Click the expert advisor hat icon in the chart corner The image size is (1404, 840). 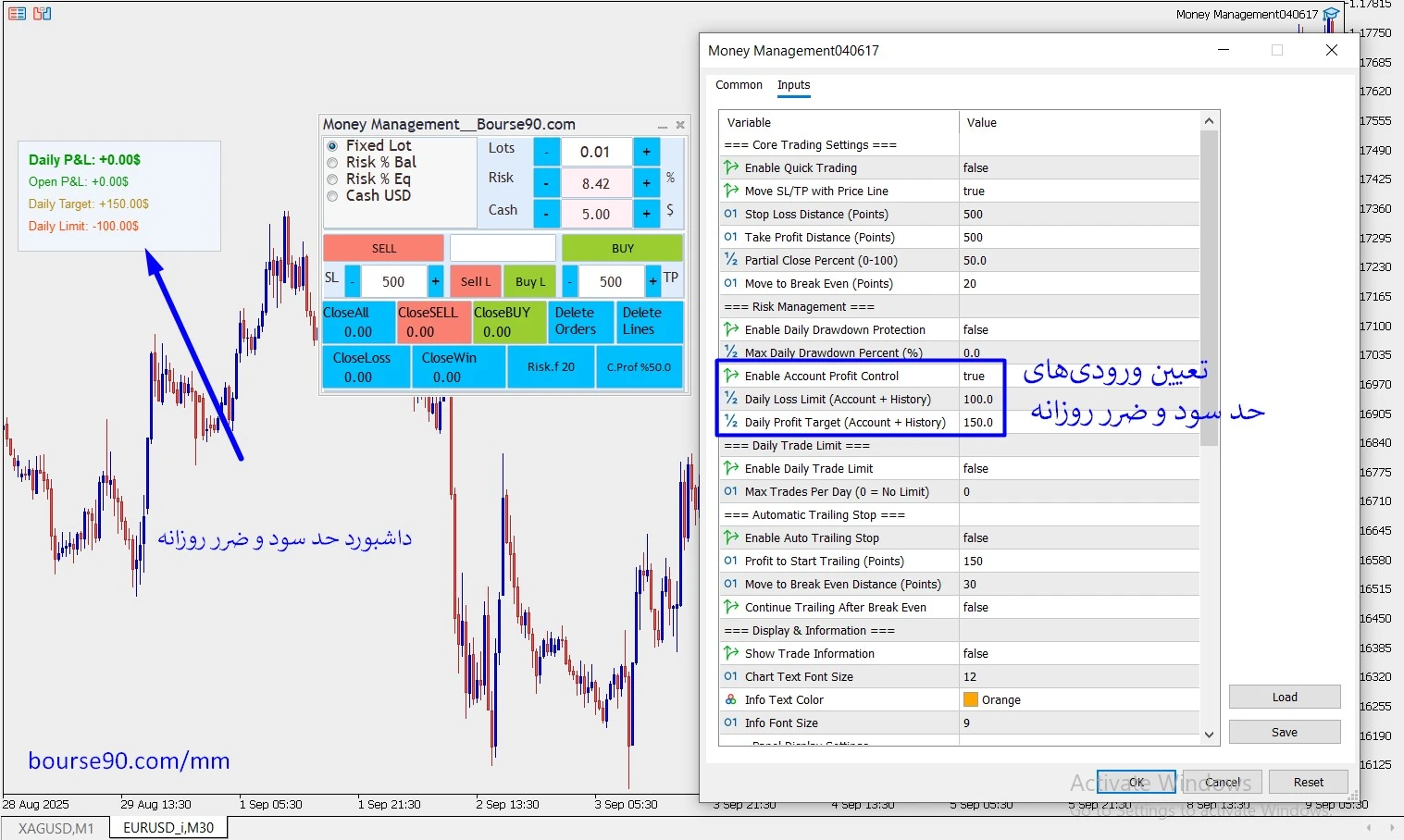click(x=1331, y=14)
